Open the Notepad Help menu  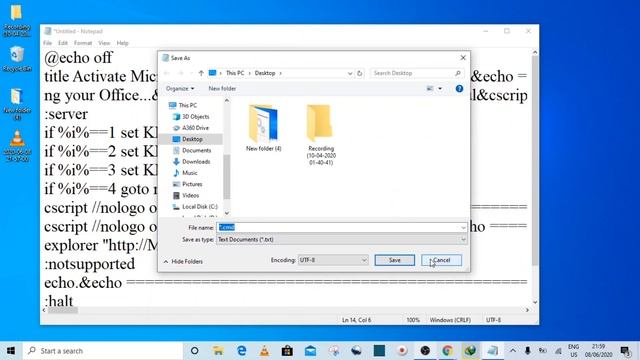pyautogui.click(x=122, y=43)
